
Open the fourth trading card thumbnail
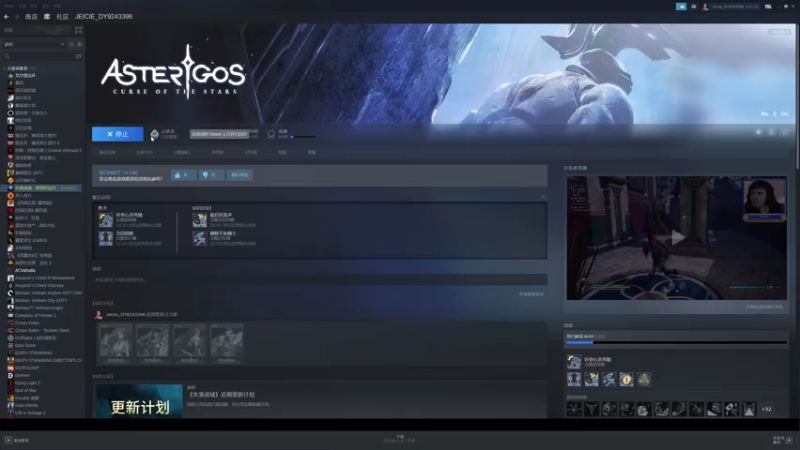click(x=226, y=343)
